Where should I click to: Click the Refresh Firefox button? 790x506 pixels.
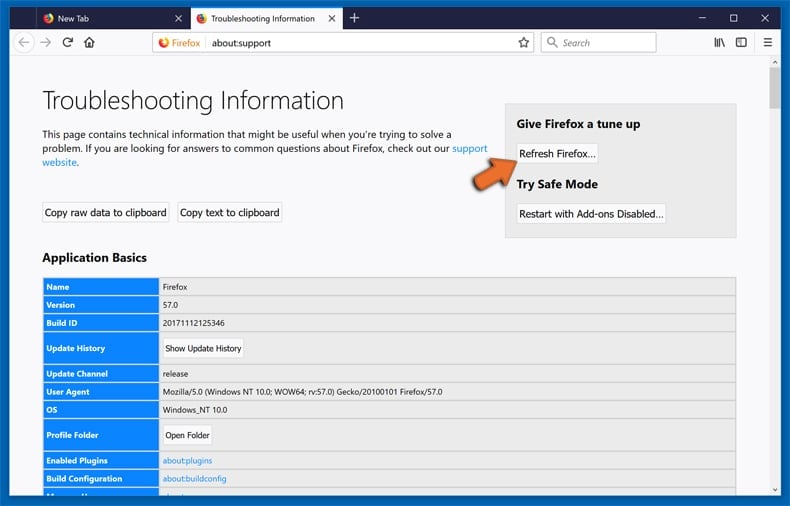click(557, 154)
